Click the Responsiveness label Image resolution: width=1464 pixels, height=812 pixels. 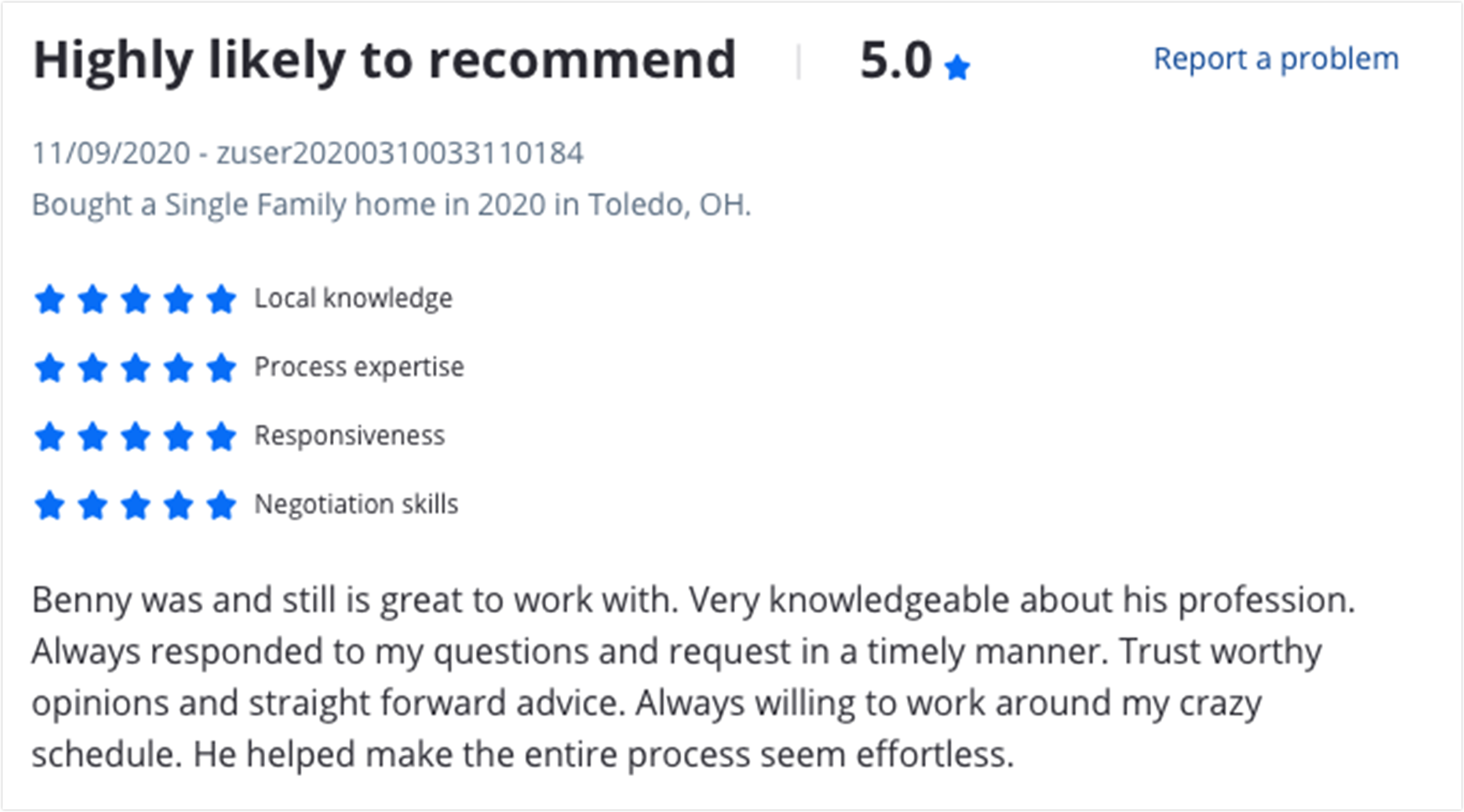click(350, 436)
